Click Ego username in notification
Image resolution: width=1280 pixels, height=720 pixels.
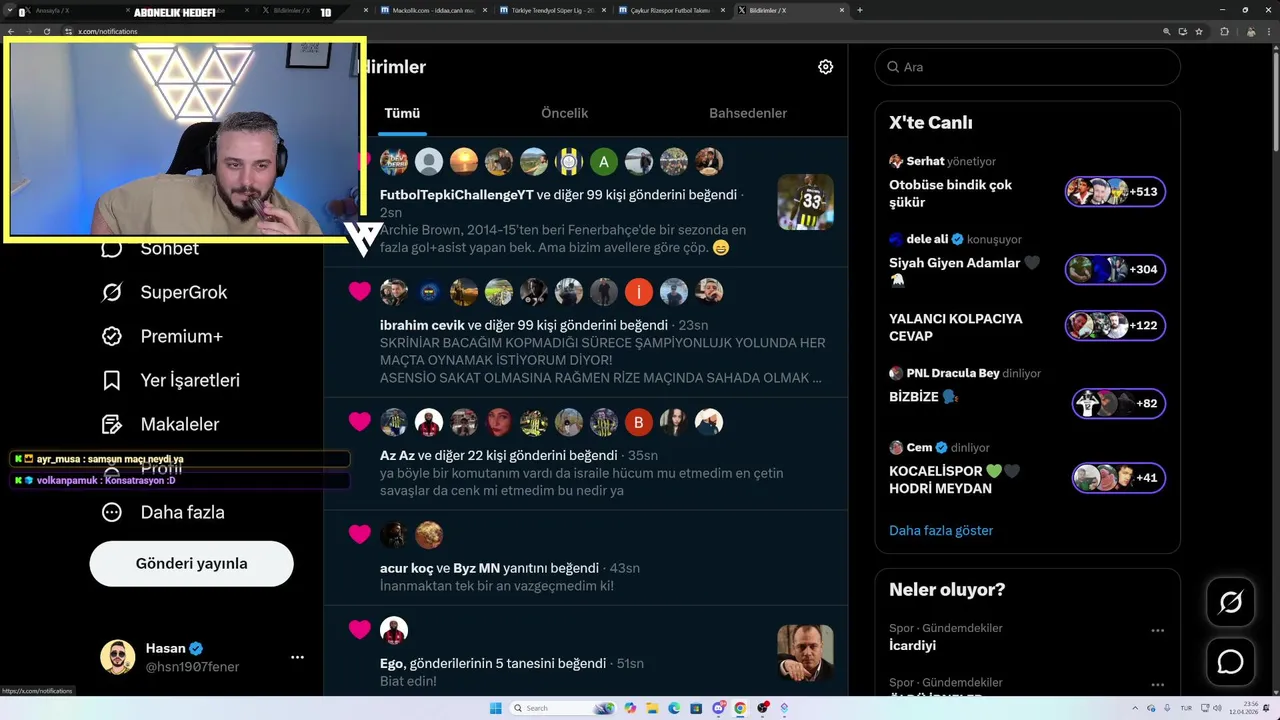point(392,663)
